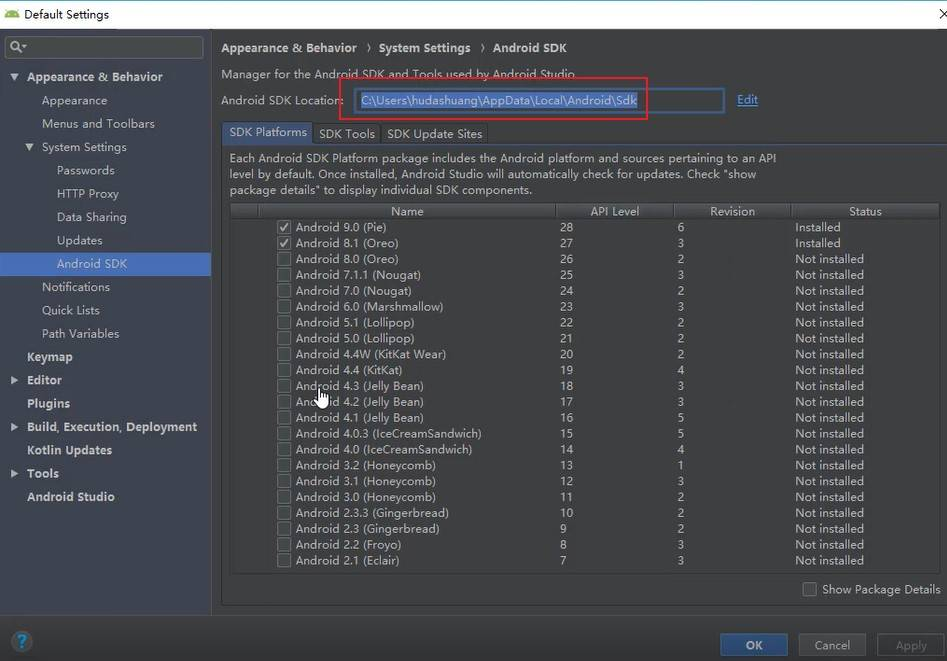
Task: Click the Android SDK Location field
Action: point(539,100)
